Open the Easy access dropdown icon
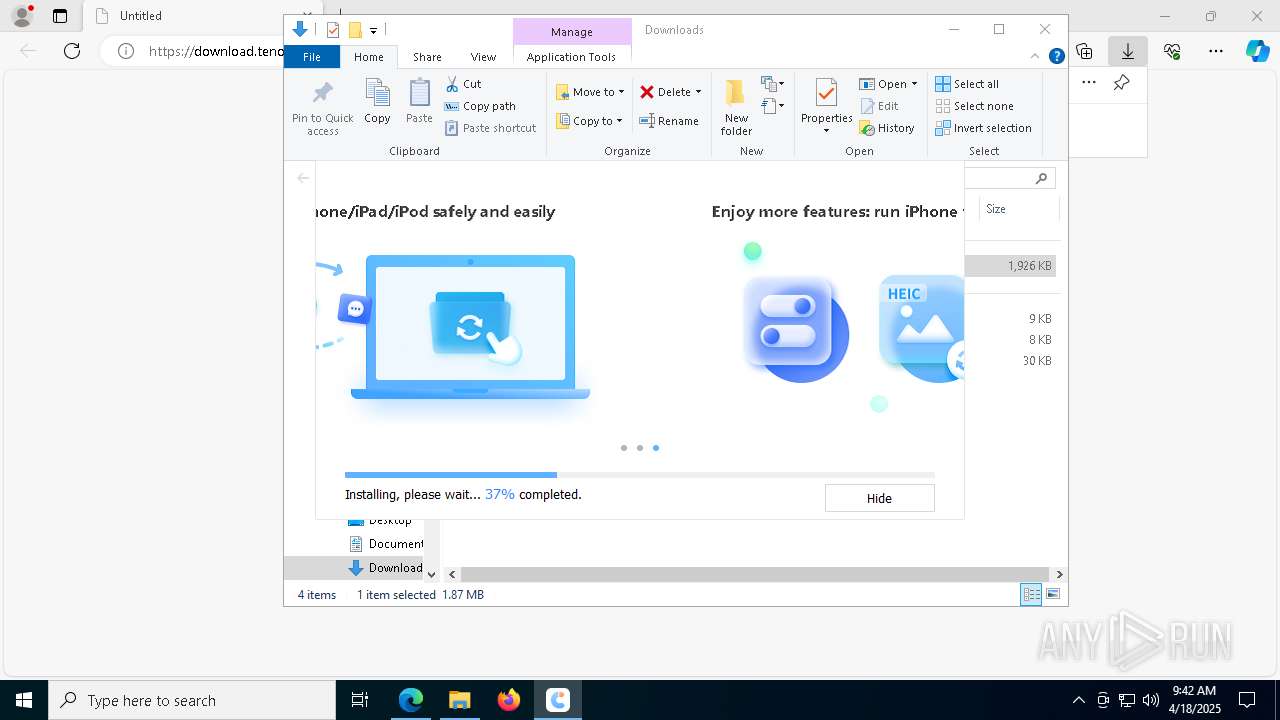The width and height of the screenshot is (1280, 720). 773,105
